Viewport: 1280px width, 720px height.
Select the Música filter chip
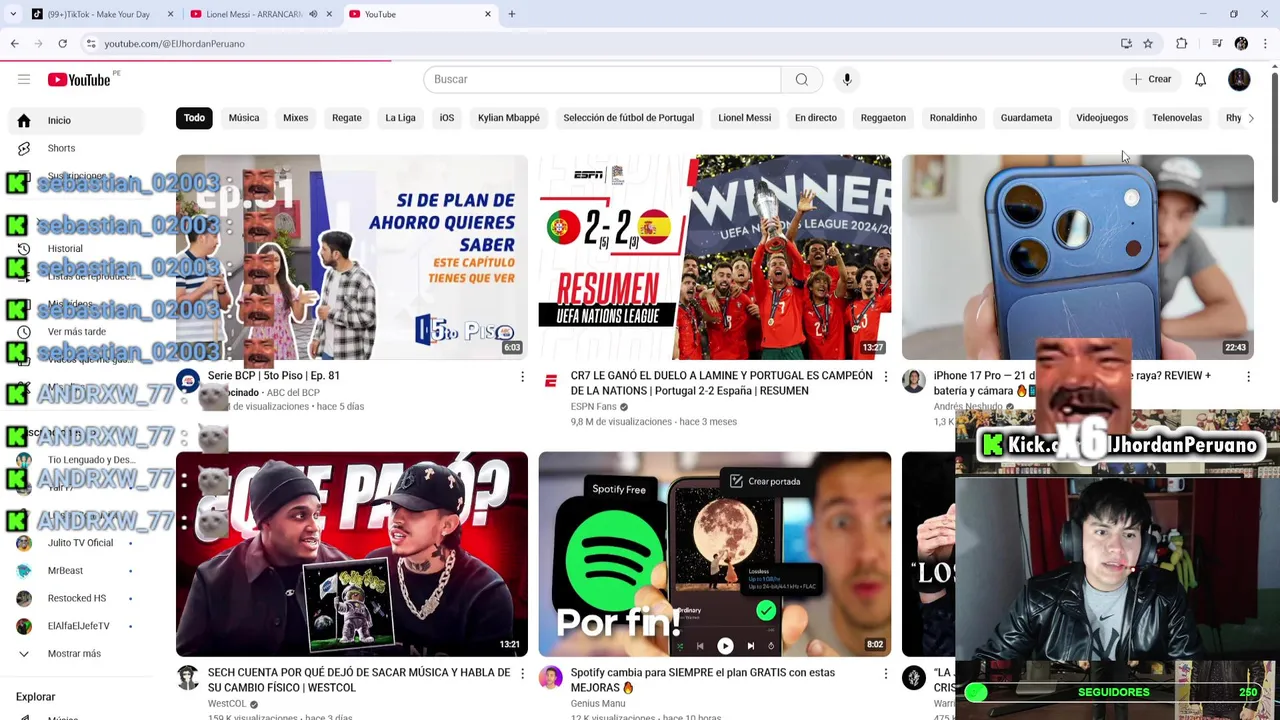click(x=244, y=118)
